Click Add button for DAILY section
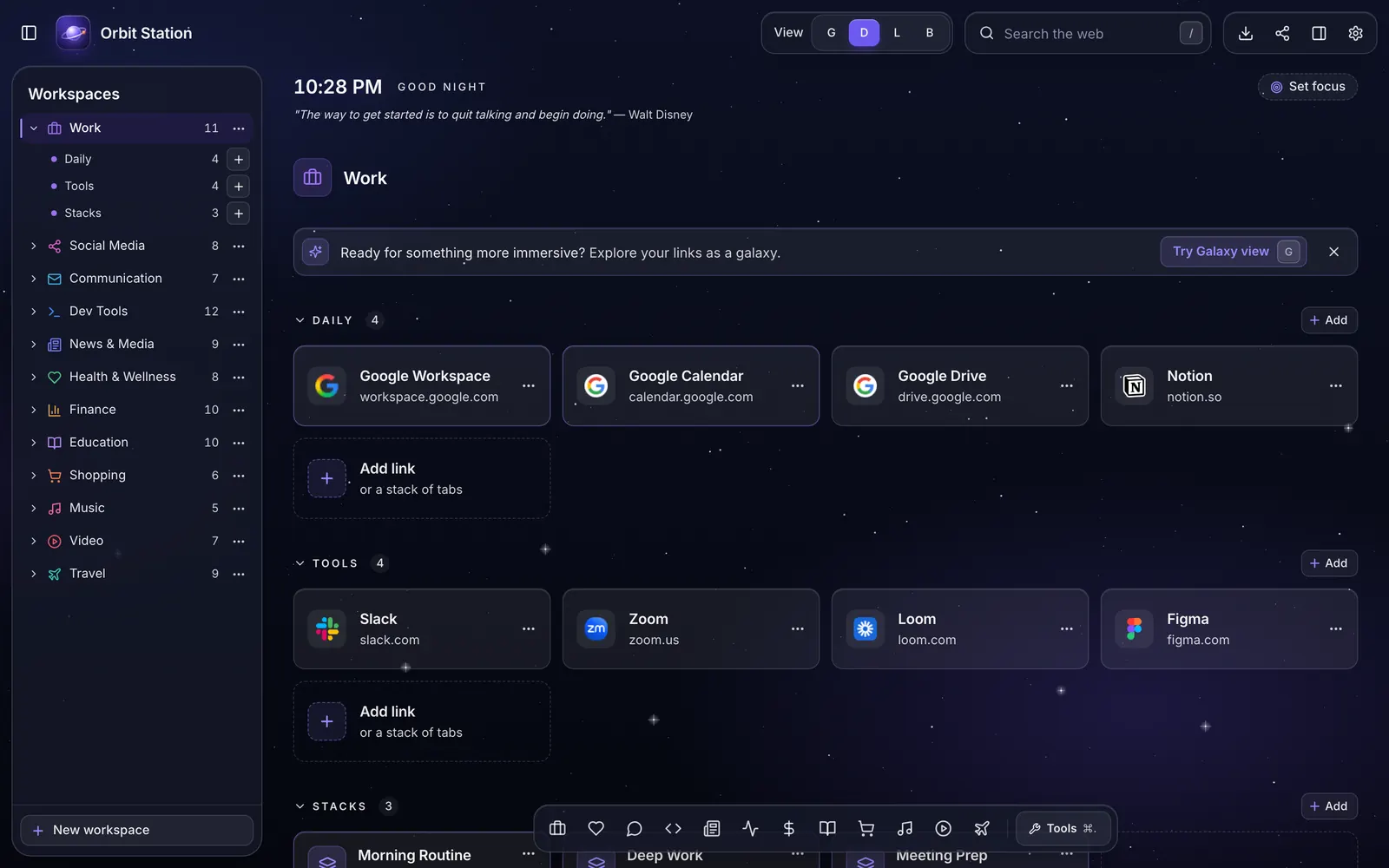Image resolution: width=1389 pixels, height=868 pixels. tap(1329, 320)
